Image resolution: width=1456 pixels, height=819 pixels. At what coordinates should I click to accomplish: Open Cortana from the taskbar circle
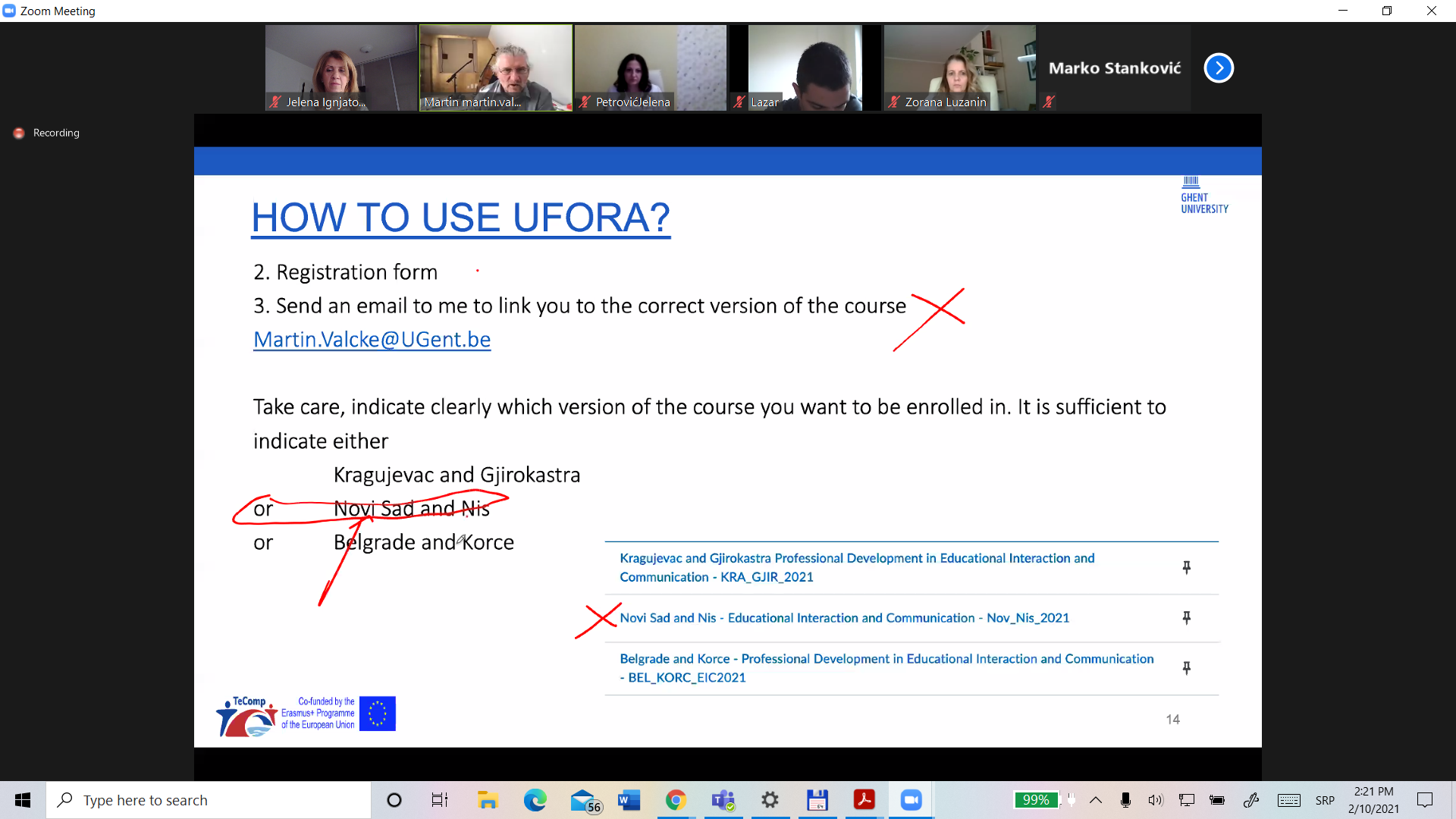(394, 800)
